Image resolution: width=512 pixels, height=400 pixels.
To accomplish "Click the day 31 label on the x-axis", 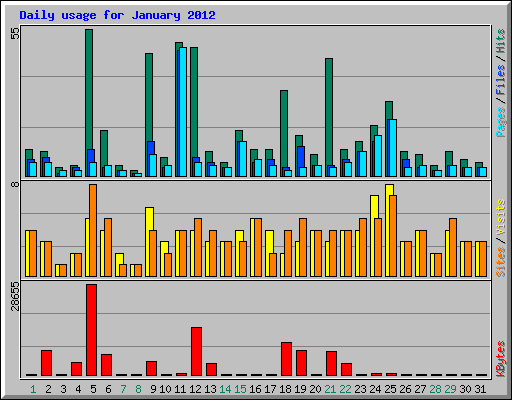I will (x=480, y=389).
